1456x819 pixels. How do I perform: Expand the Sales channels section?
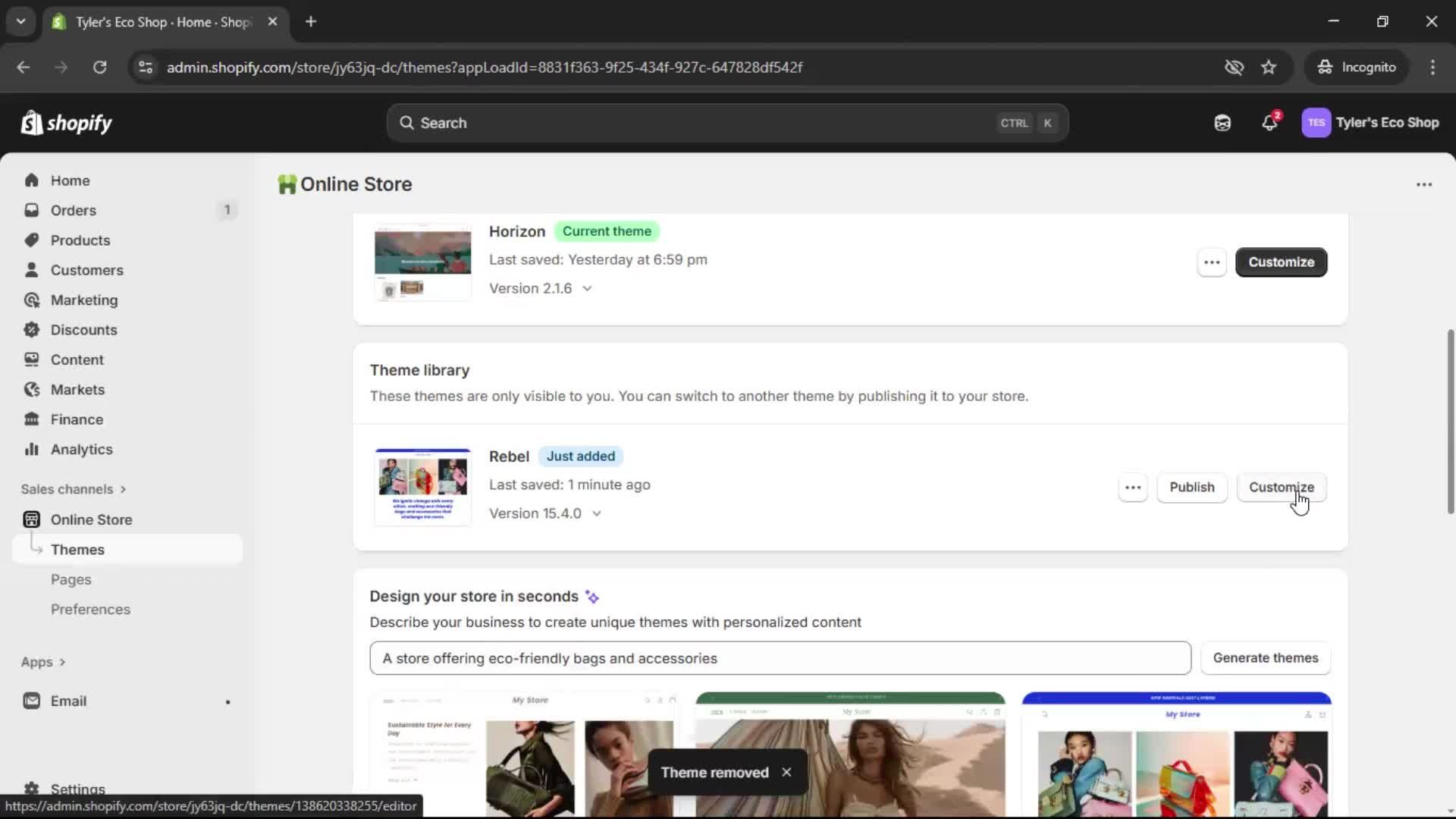[74, 489]
